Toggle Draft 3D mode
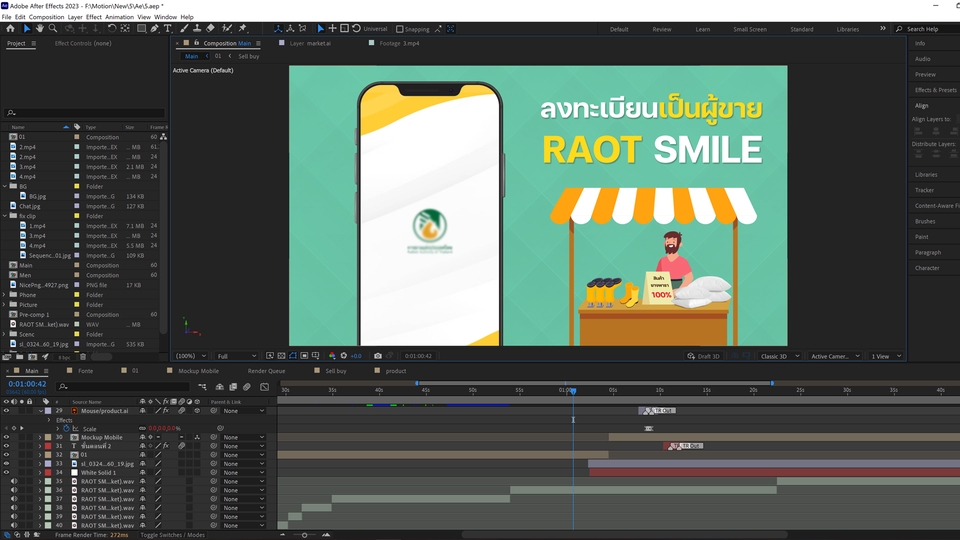 click(703, 356)
